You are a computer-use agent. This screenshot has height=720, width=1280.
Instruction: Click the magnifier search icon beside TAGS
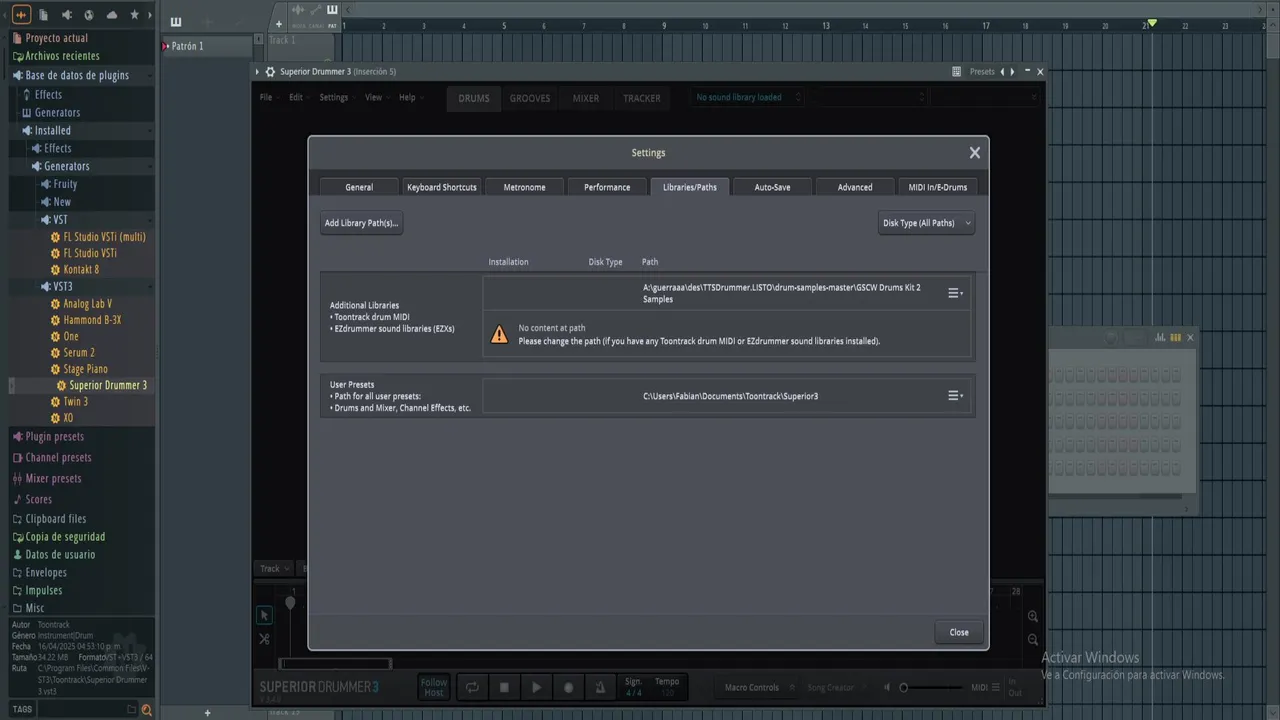(x=147, y=710)
